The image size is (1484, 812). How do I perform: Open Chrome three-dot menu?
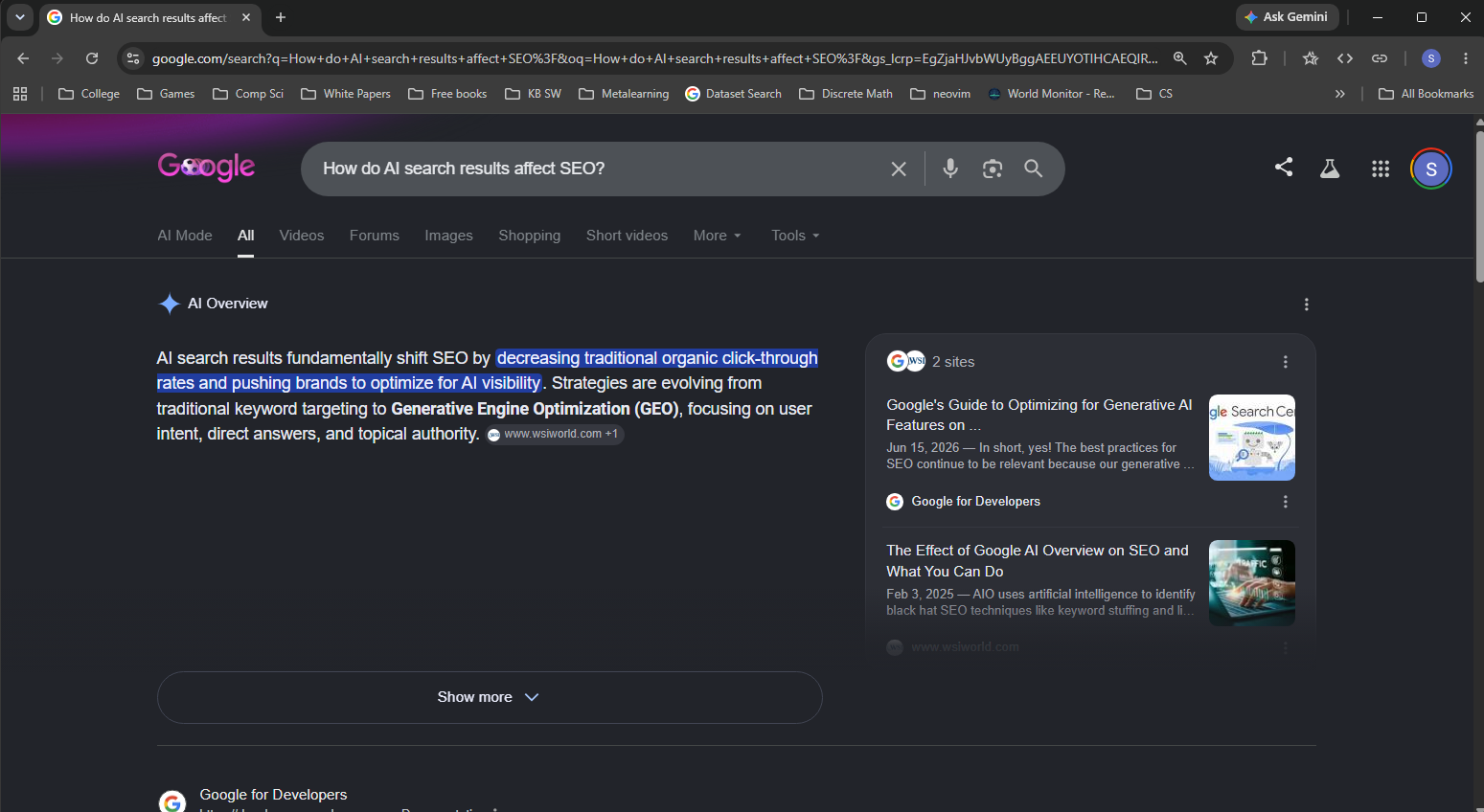[x=1466, y=58]
